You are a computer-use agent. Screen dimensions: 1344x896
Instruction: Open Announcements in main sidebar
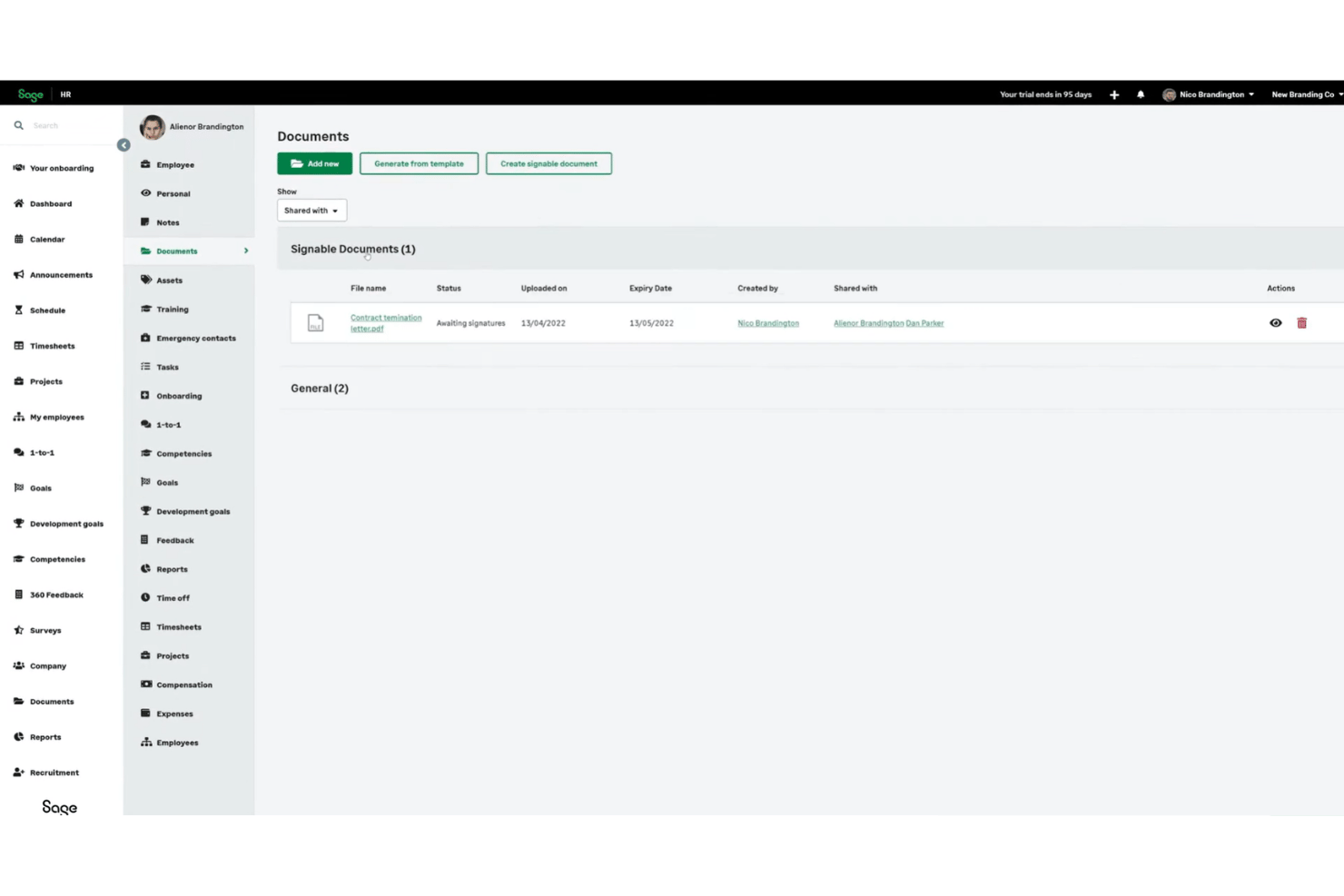61,275
